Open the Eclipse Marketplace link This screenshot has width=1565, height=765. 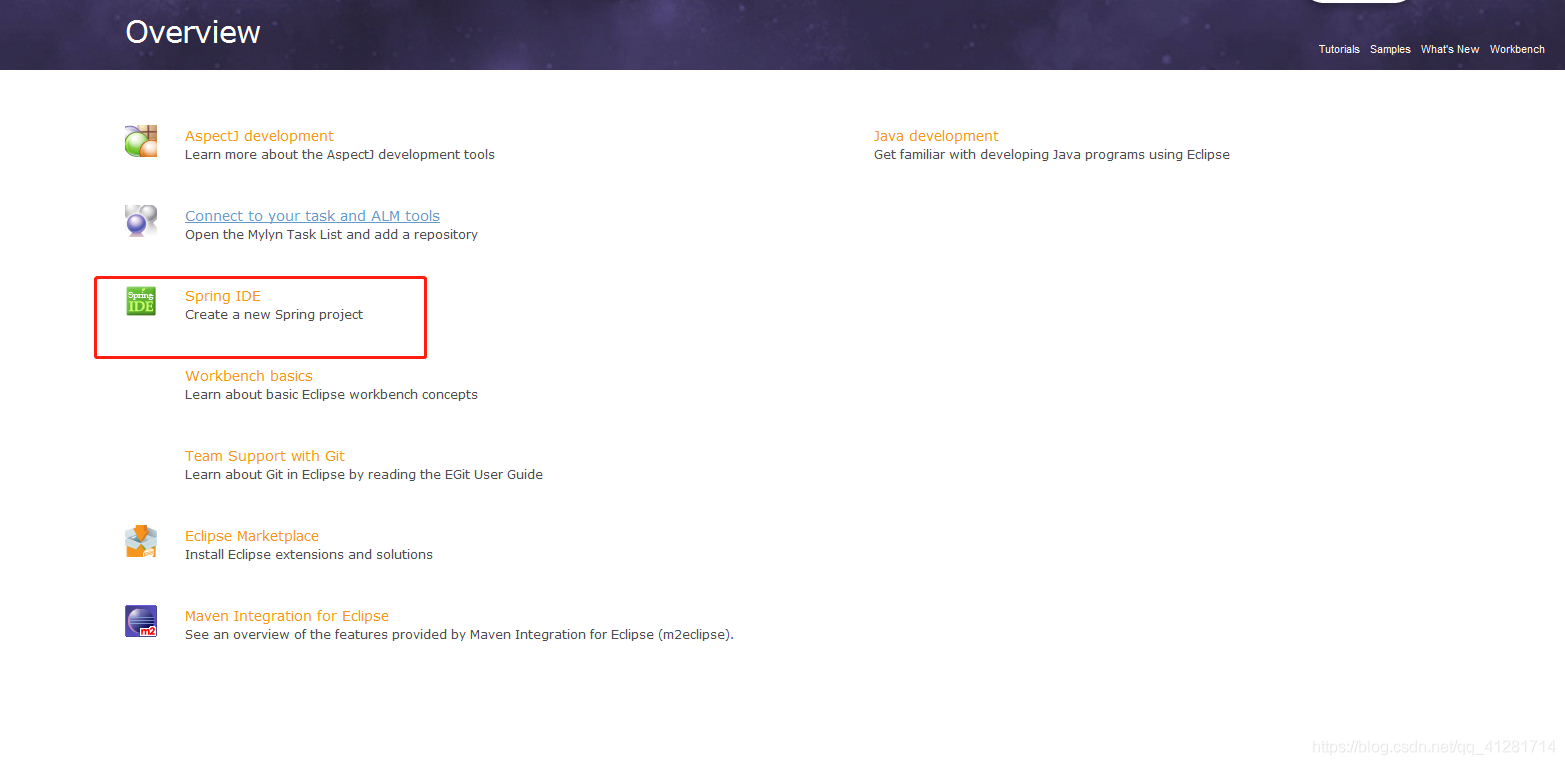pos(252,536)
